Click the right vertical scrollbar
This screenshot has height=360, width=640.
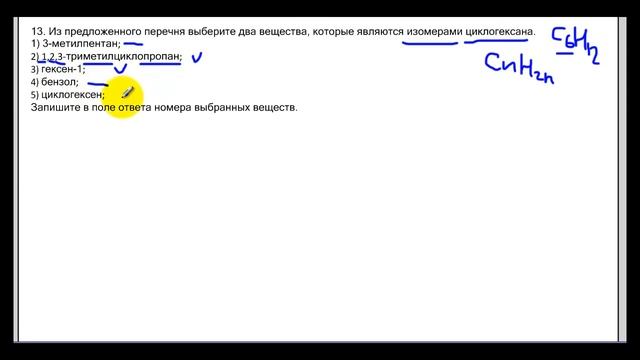(622, 179)
